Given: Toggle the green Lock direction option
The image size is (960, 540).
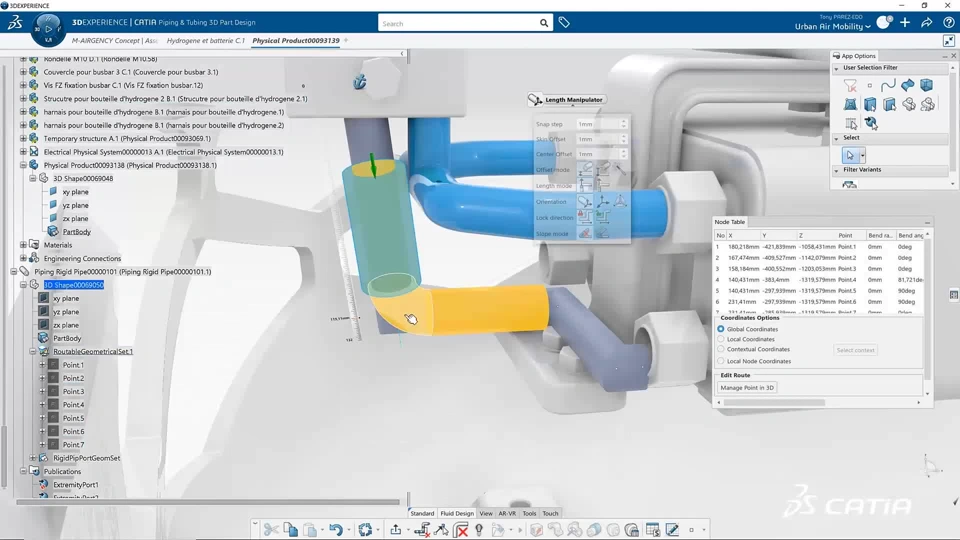Looking at the screenshot, I should (x=602, y=217).
